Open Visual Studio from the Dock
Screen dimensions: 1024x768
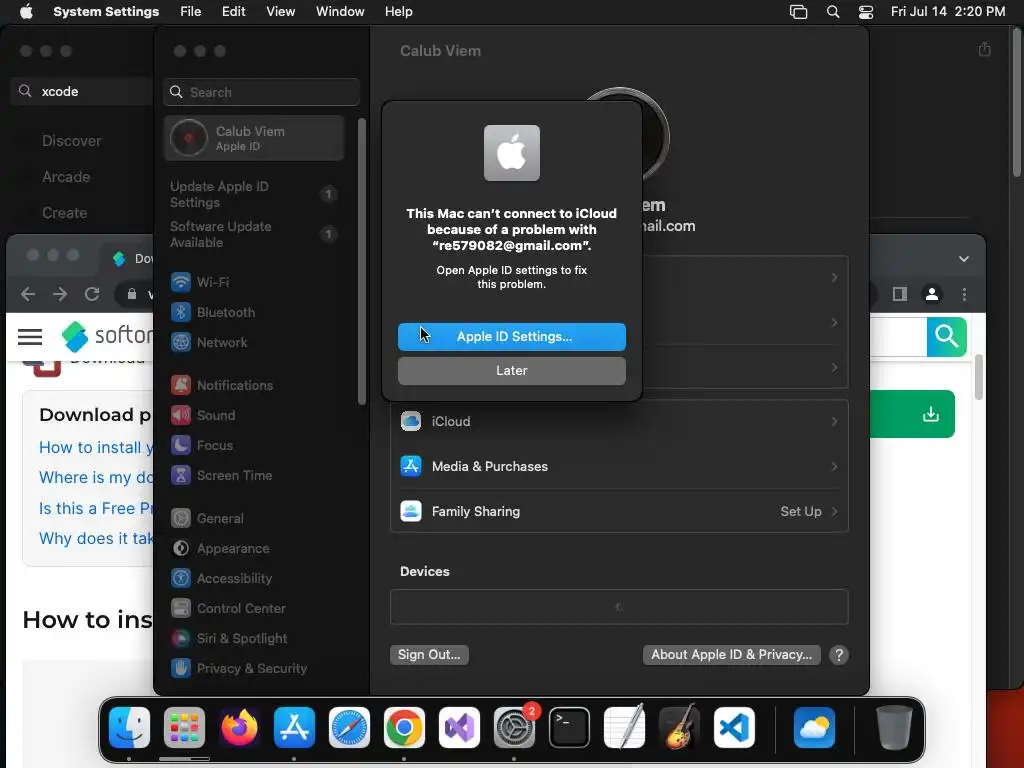coord(459,728)
